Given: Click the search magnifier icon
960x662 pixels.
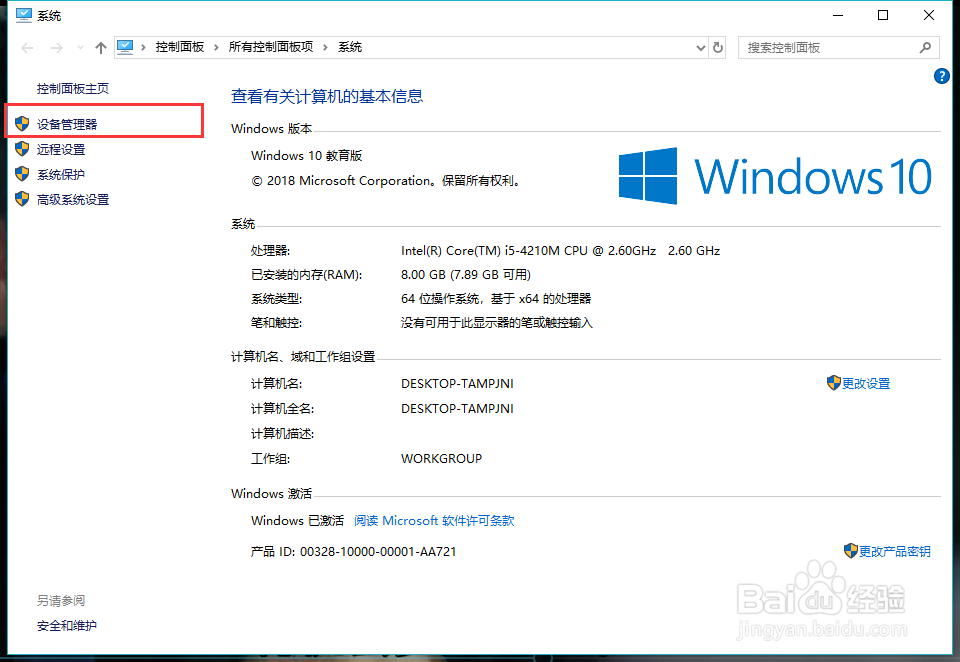Looking at the screenshot, I should (x=926, y=47).
